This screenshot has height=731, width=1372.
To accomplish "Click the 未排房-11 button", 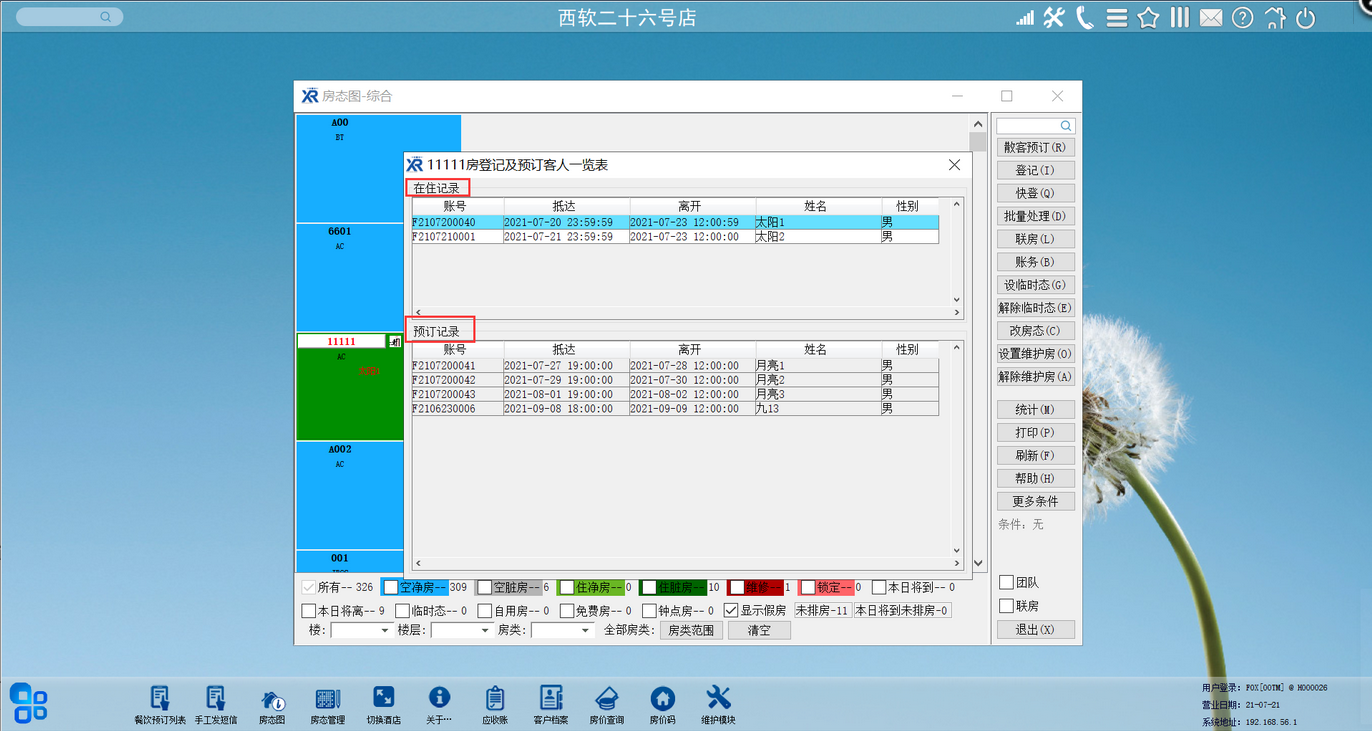I will tap(822, 610).
